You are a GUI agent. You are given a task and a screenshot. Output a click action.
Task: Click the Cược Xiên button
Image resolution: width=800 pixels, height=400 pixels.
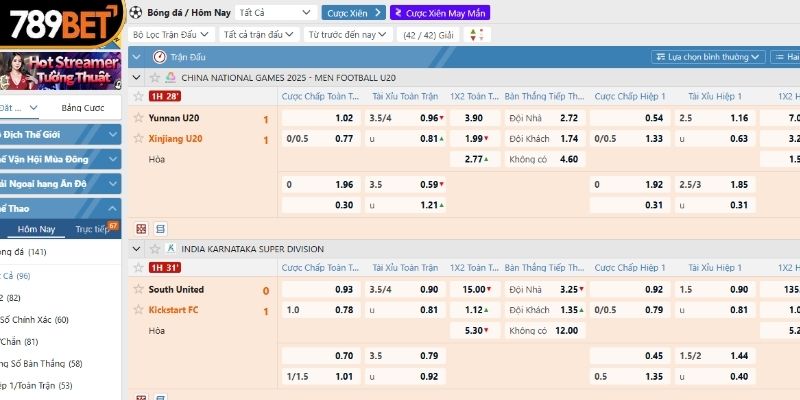pos(353,13)
